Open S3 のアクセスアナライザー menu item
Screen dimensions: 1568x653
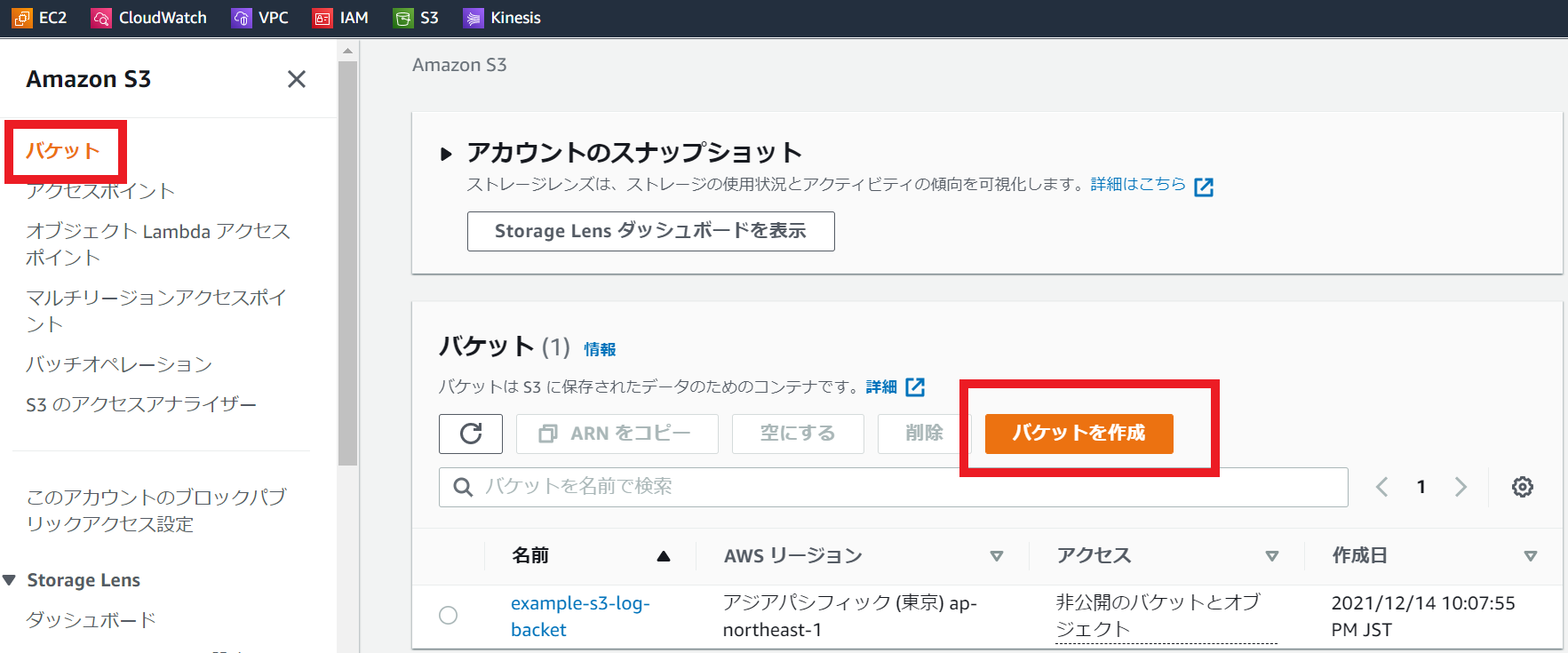(141, 404)
